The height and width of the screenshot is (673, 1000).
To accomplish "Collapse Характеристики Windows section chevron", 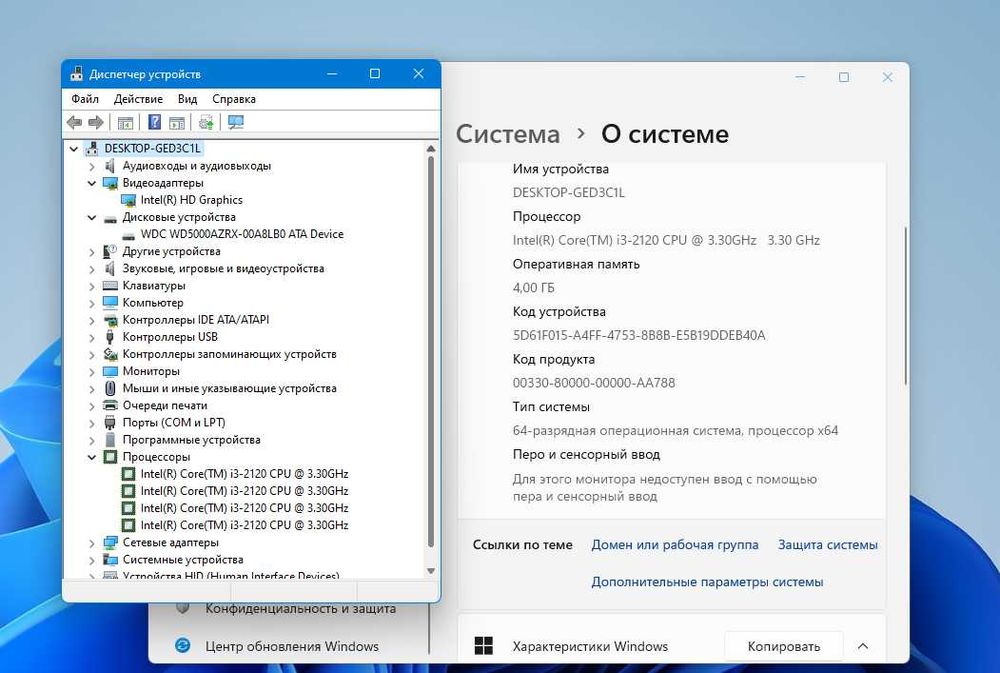I will [x=863, y=646].
